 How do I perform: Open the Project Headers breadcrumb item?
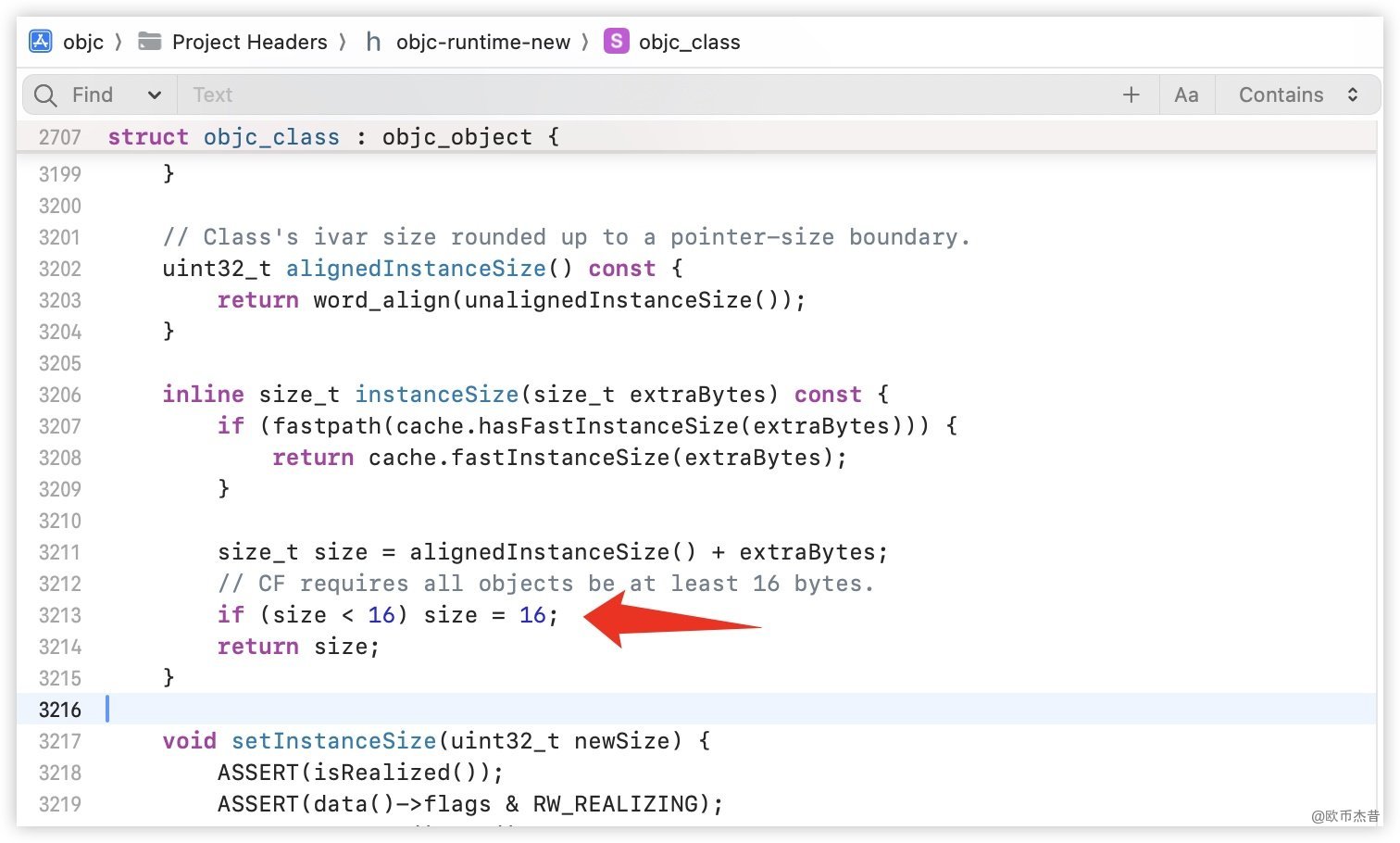249,42
